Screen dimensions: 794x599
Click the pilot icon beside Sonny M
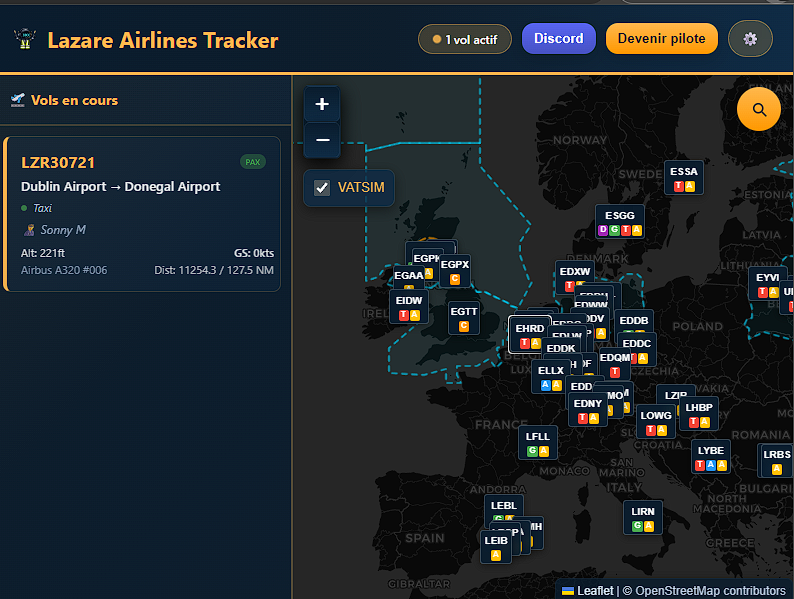pos(29,230)
